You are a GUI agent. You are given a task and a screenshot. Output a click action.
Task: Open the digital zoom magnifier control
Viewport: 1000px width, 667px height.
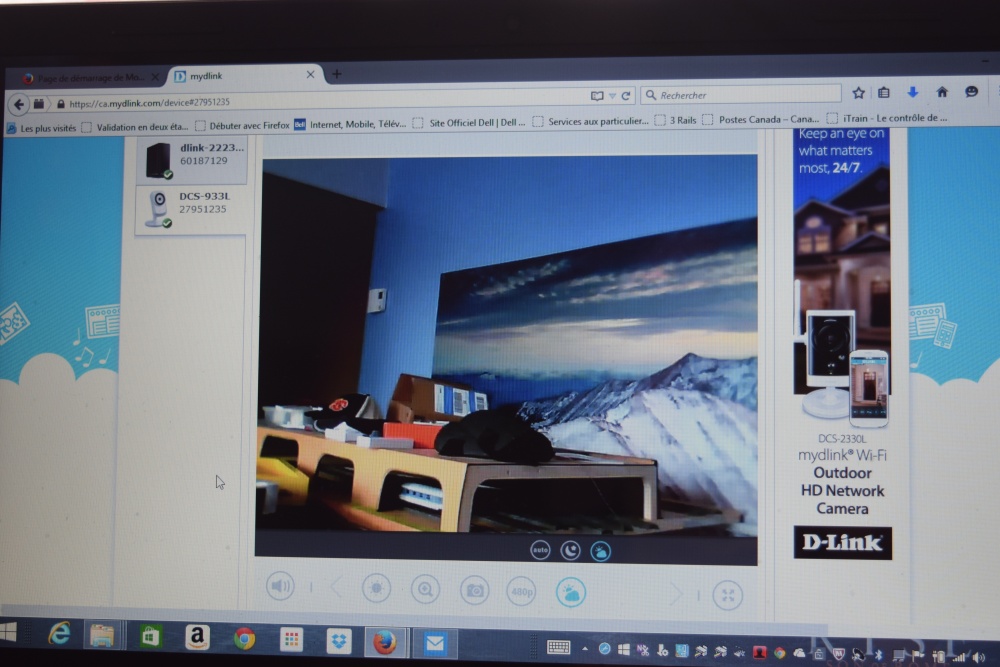425,590
